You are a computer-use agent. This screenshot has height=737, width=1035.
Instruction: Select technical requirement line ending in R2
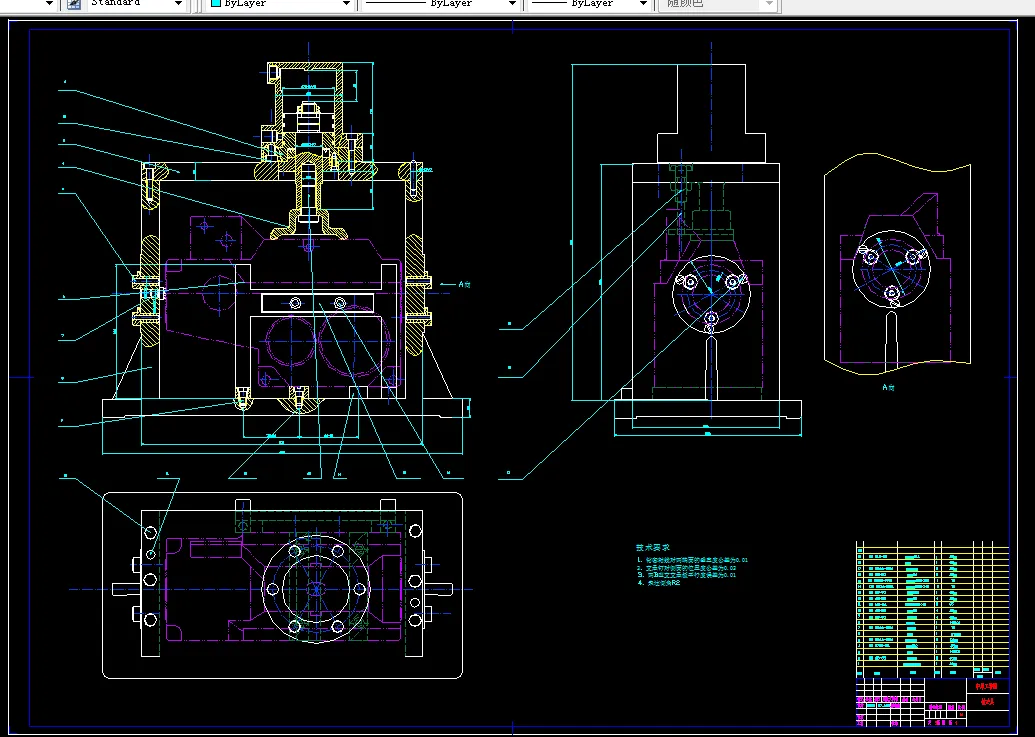pos(659,583)
